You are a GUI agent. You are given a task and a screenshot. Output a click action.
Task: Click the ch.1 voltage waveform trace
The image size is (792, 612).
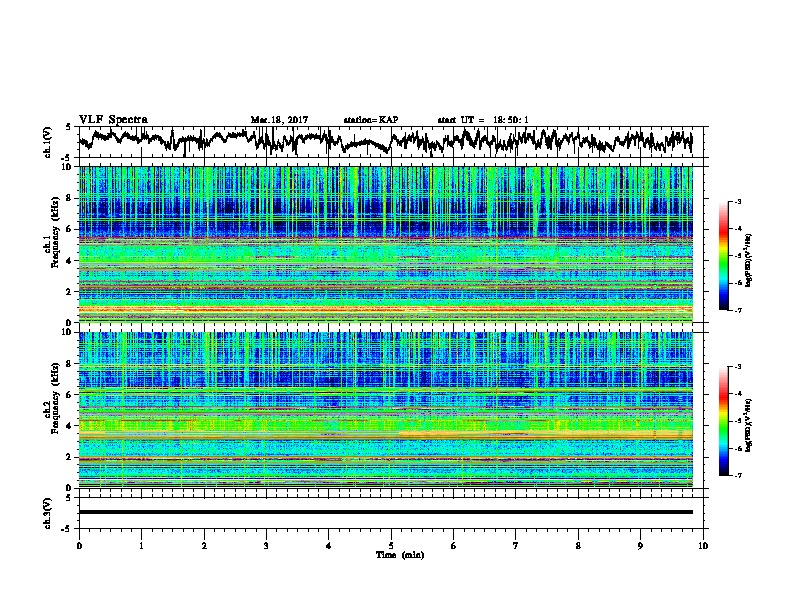coord(385,140)
